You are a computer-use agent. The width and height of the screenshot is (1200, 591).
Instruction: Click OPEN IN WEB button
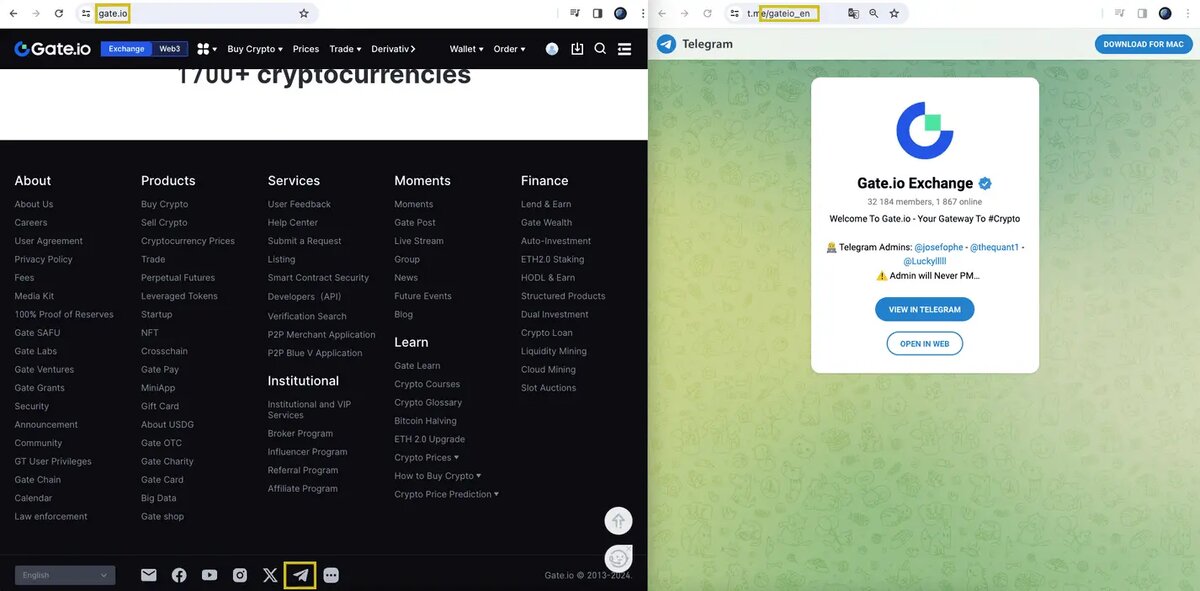924,343
